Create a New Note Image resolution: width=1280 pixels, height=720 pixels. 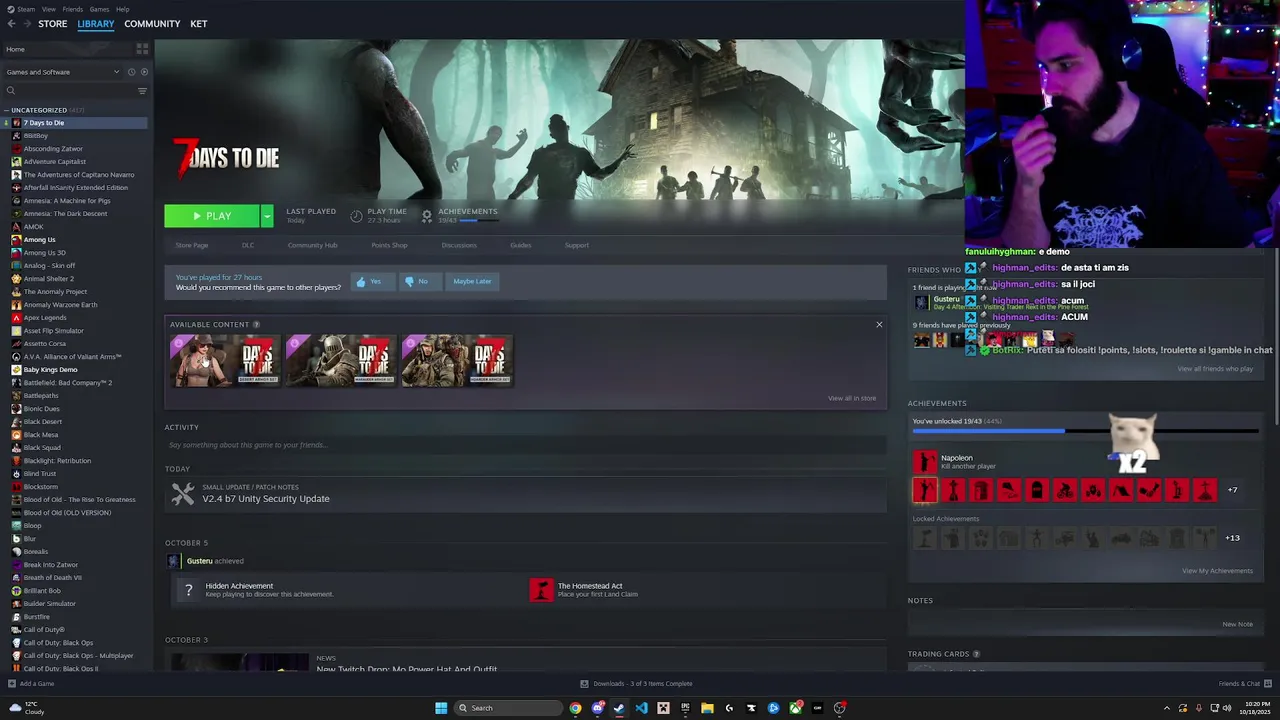1237,624
